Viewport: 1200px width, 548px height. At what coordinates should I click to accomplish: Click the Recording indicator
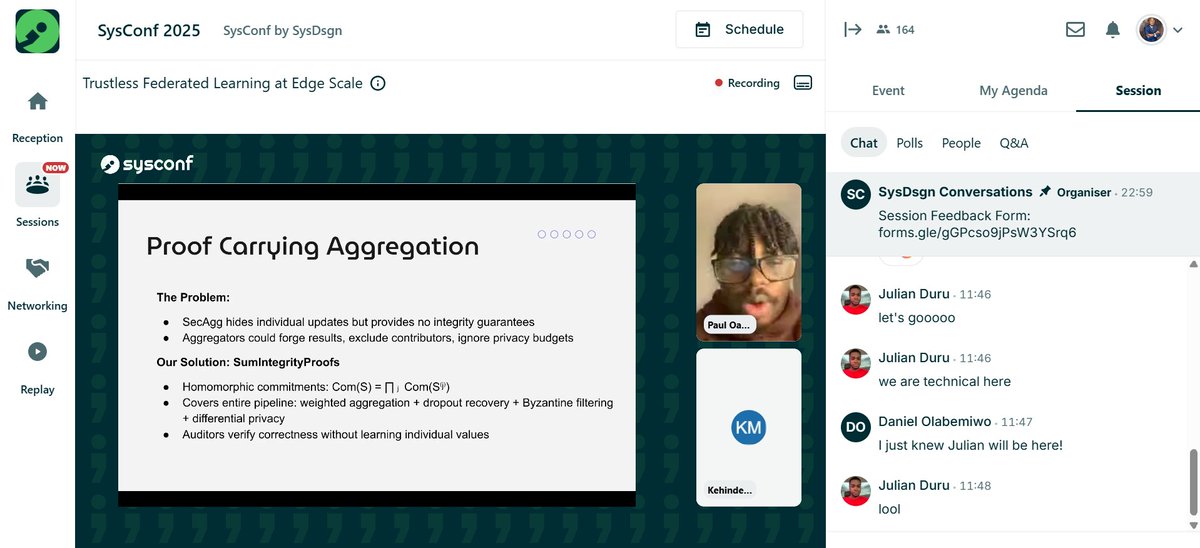coord(747,83)
